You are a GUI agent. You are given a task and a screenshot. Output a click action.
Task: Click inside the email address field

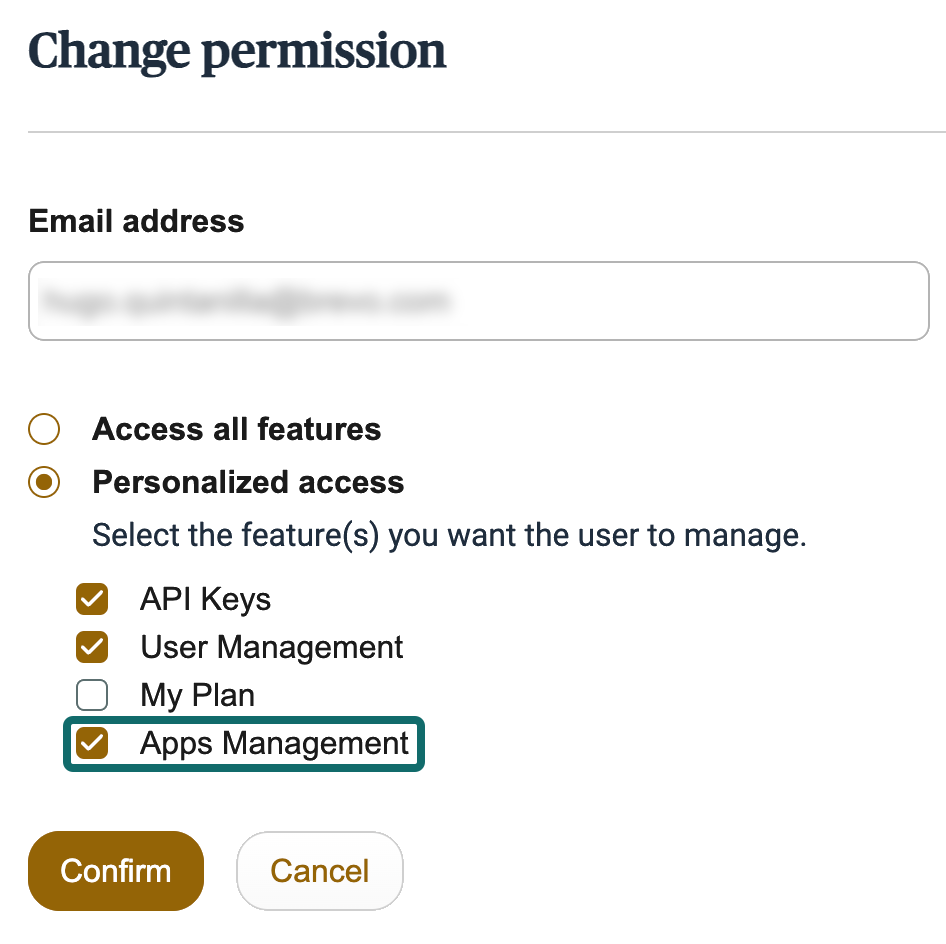pos(478,301)
